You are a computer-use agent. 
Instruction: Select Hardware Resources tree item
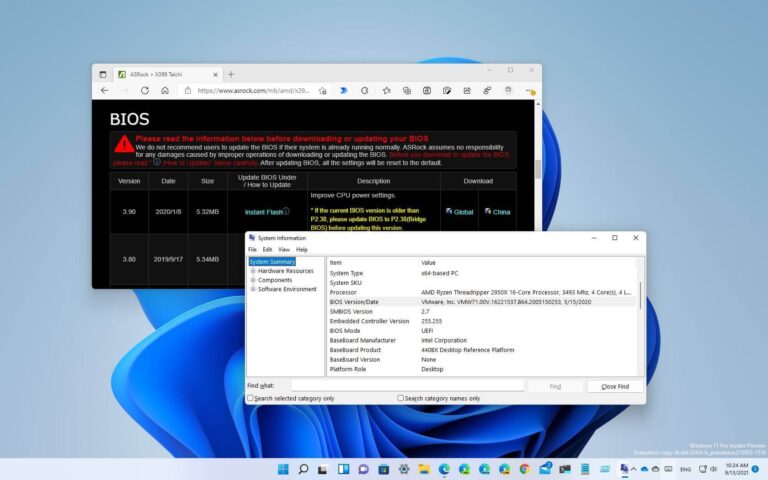(286, 271)
